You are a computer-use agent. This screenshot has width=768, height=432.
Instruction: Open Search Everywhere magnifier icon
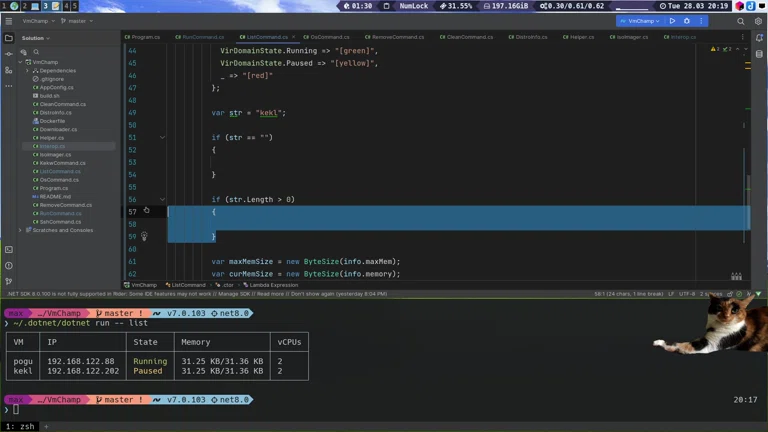741,21
